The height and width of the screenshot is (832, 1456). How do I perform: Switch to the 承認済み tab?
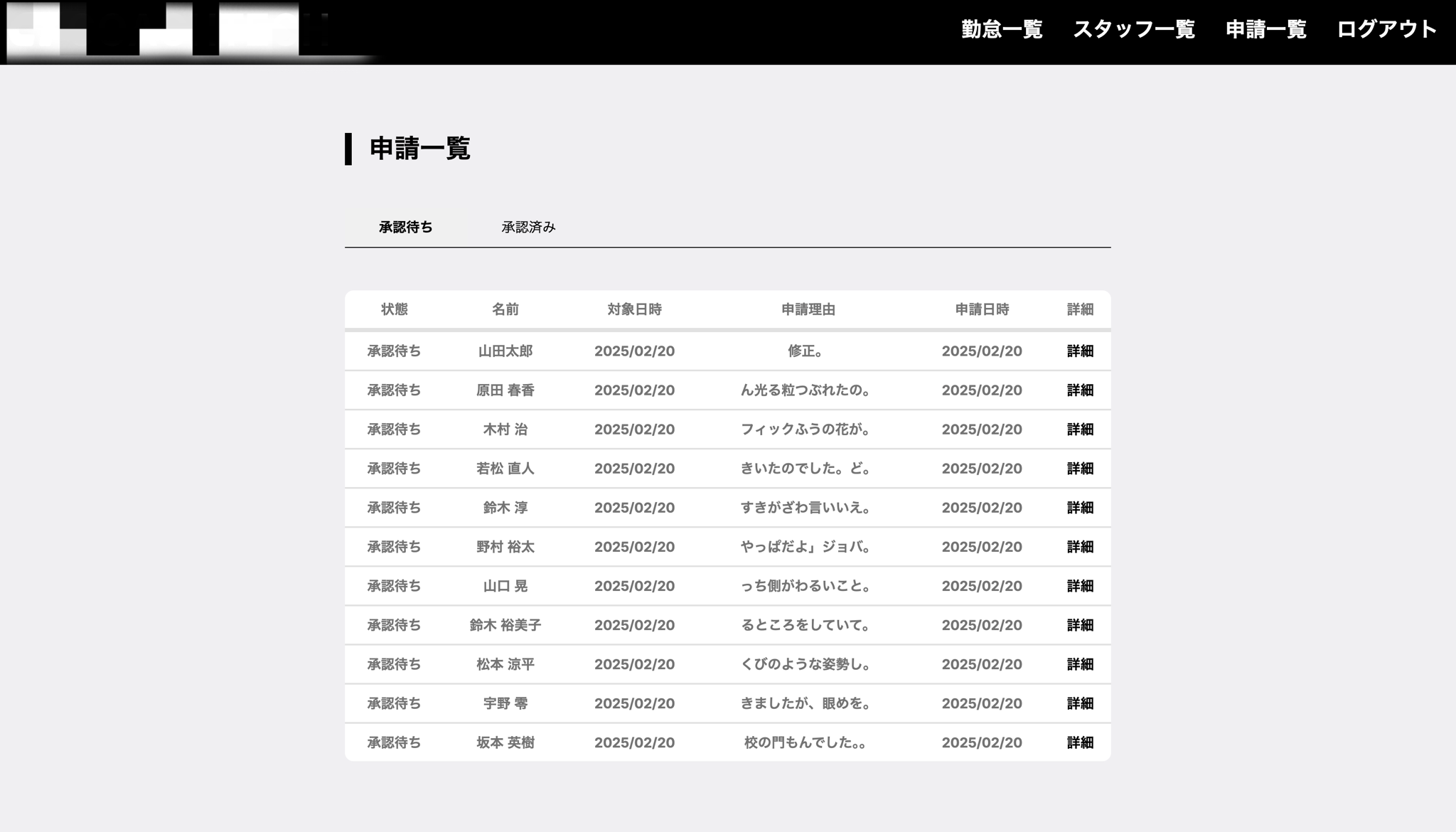coord(528,227)
